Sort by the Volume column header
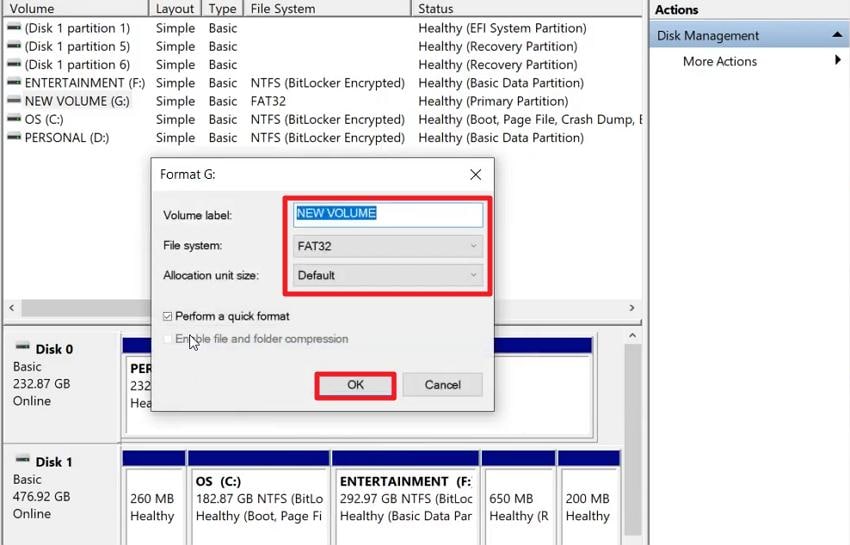 click(76, 9)
